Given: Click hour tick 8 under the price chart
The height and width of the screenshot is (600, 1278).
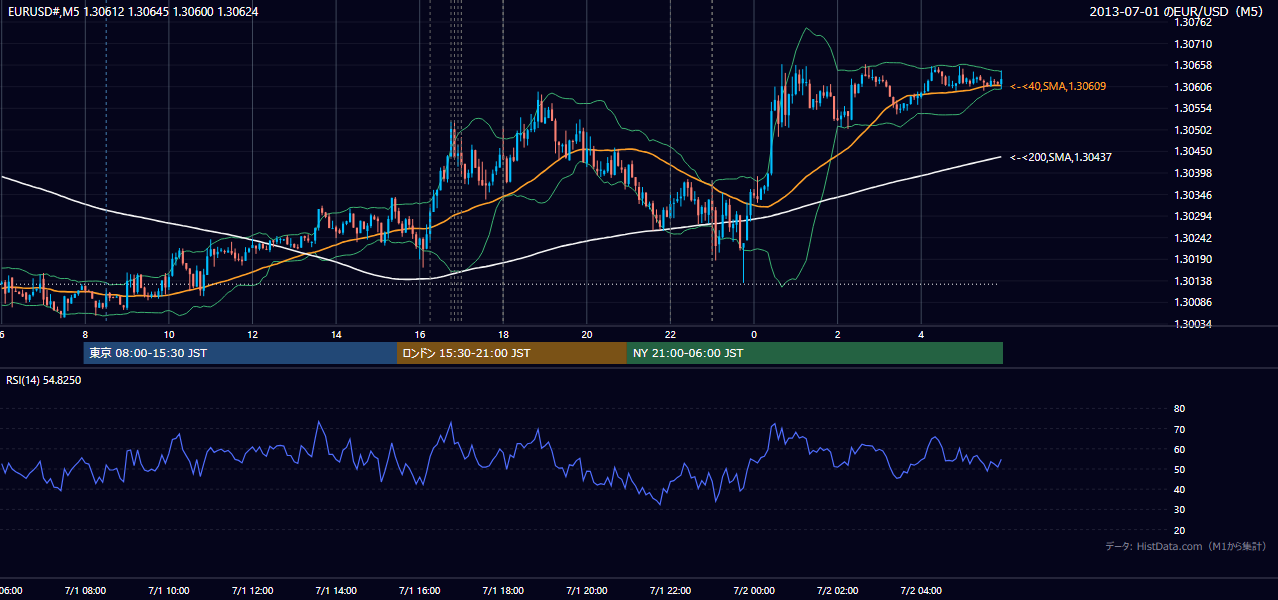Looking at the screenshot, I should pyautogui.click(x=85, y=335).
